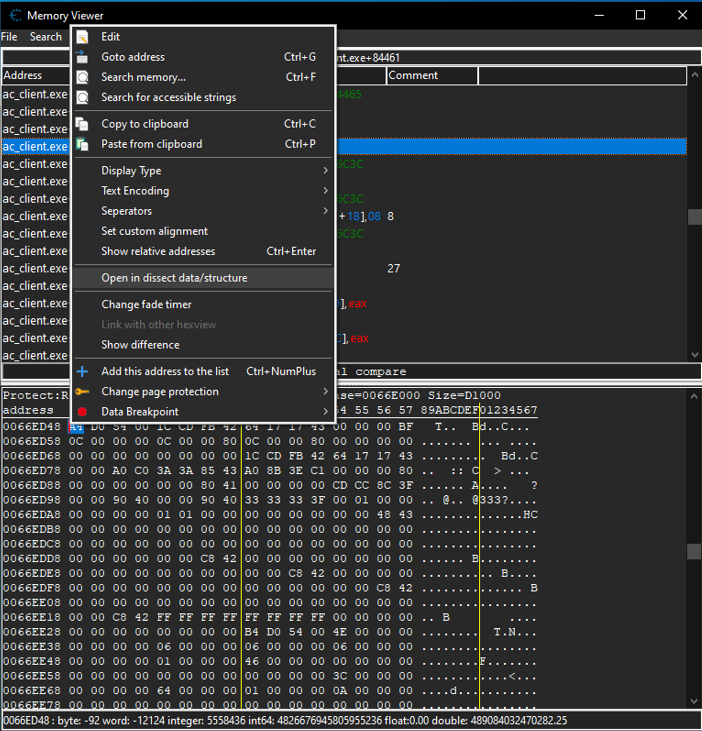Click the Paste from clipboard icon
702x731 pixels.
point(83,144)
